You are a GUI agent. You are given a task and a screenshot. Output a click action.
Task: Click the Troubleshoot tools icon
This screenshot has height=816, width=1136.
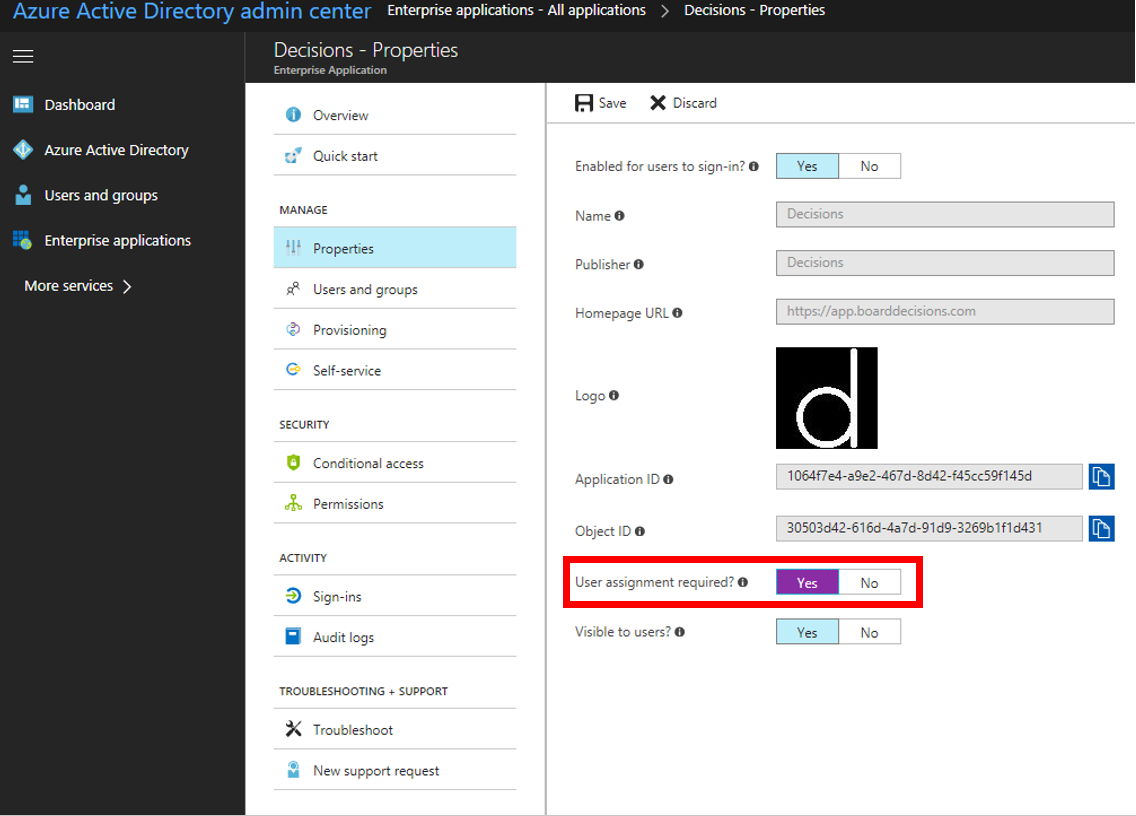293,729
